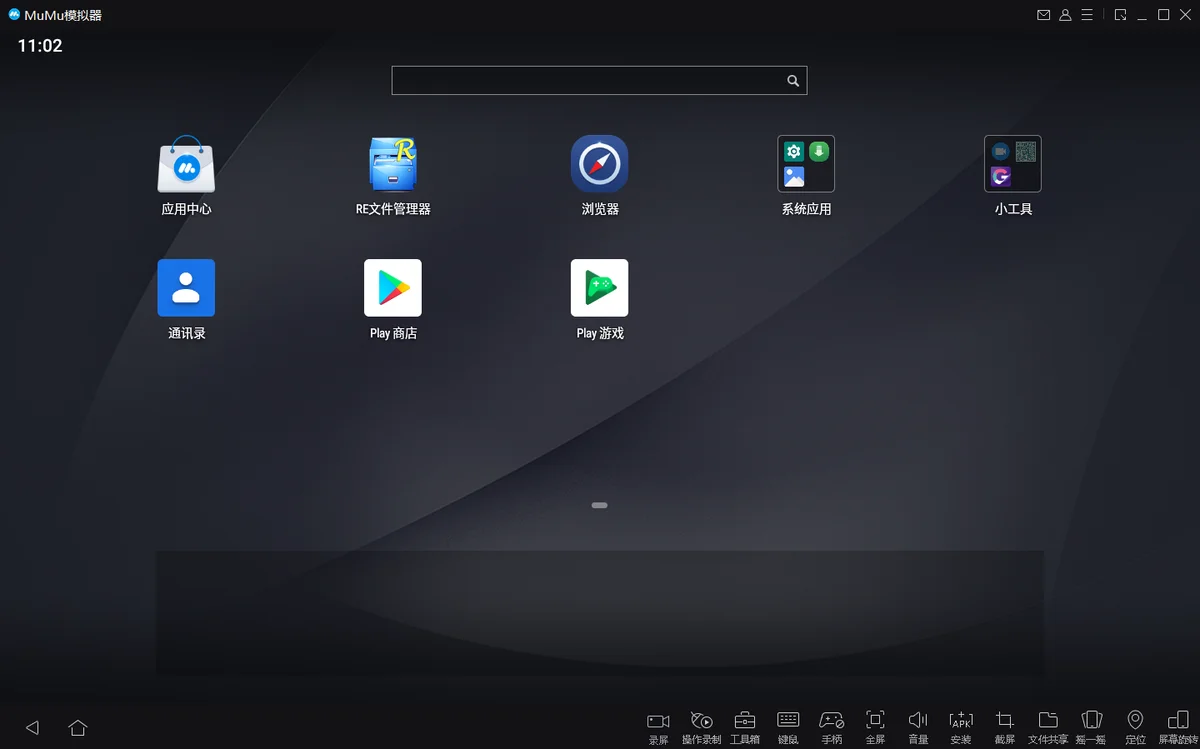Viewport: 1200px width, 749px height.
Task: Click the desktop page indicator
Action: (x=600, y=506)
